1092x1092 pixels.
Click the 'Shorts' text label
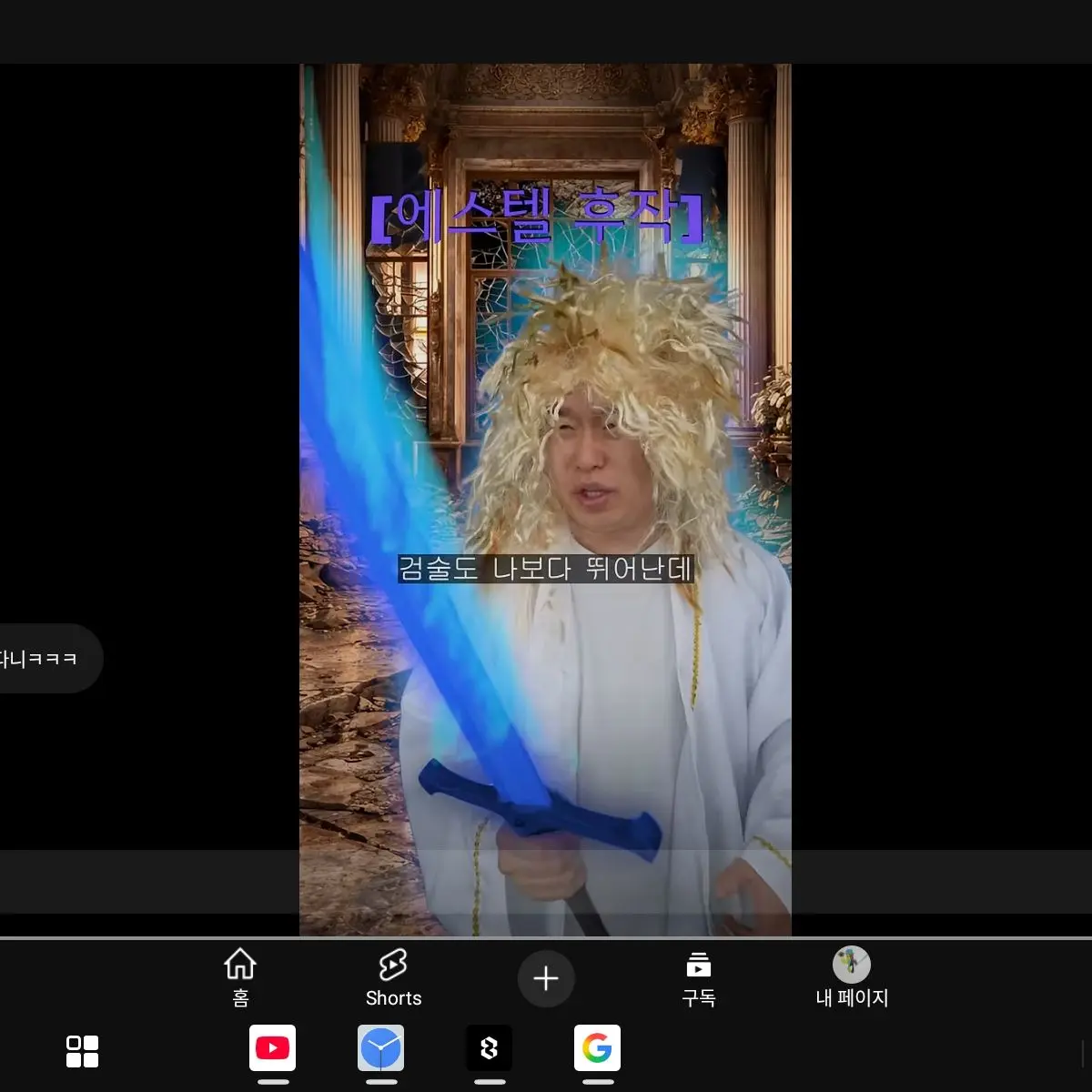[393, 998]
